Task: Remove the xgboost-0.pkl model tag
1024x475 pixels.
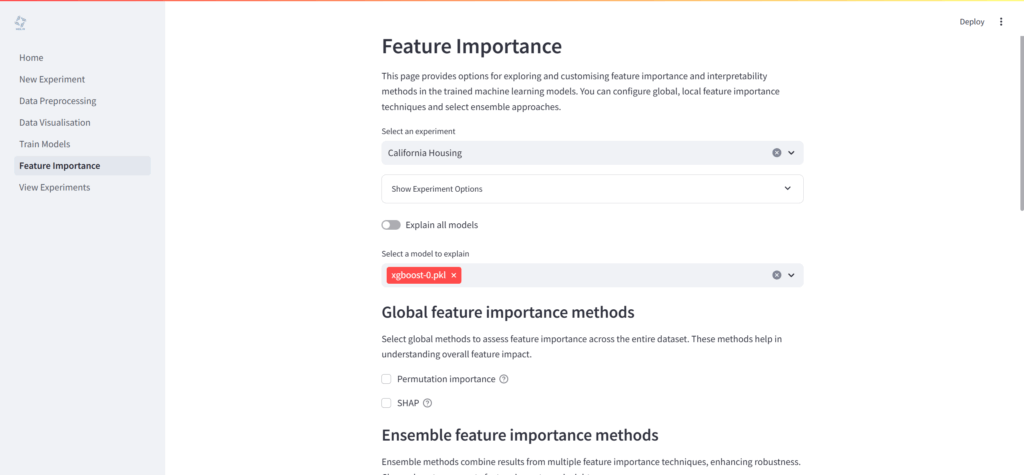Action: 454,275
